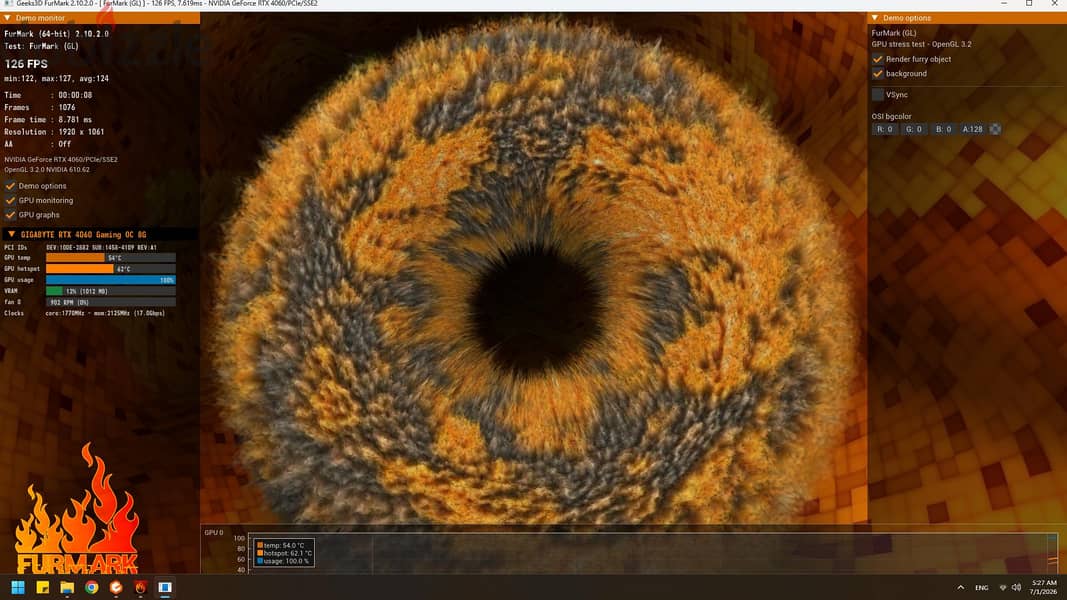Screen dimensions: 1067x600
Task: Click the graph legend temp: 54.0 °C
Action: pyautogui.click(x=284, y=546)
